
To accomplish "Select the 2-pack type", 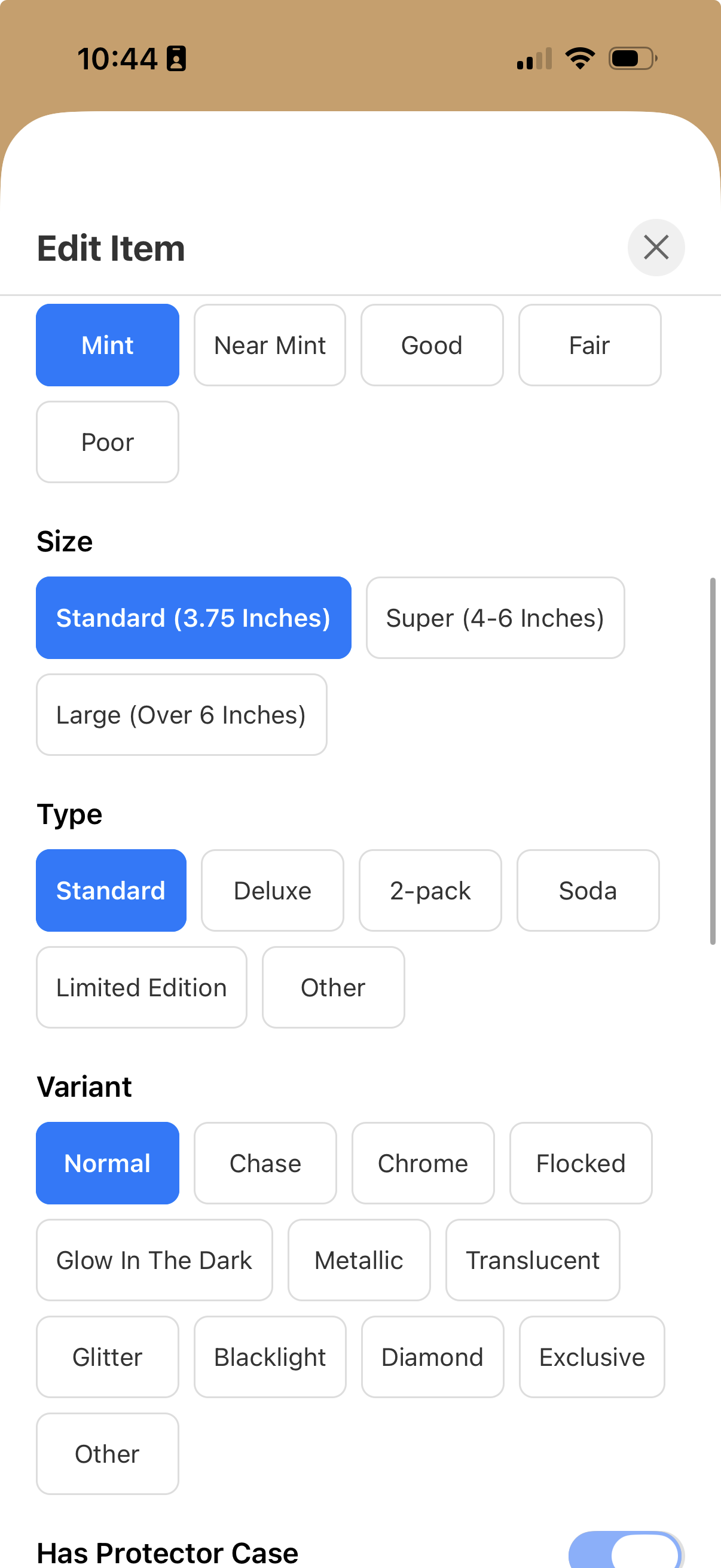I will click(x=430, y=890).
